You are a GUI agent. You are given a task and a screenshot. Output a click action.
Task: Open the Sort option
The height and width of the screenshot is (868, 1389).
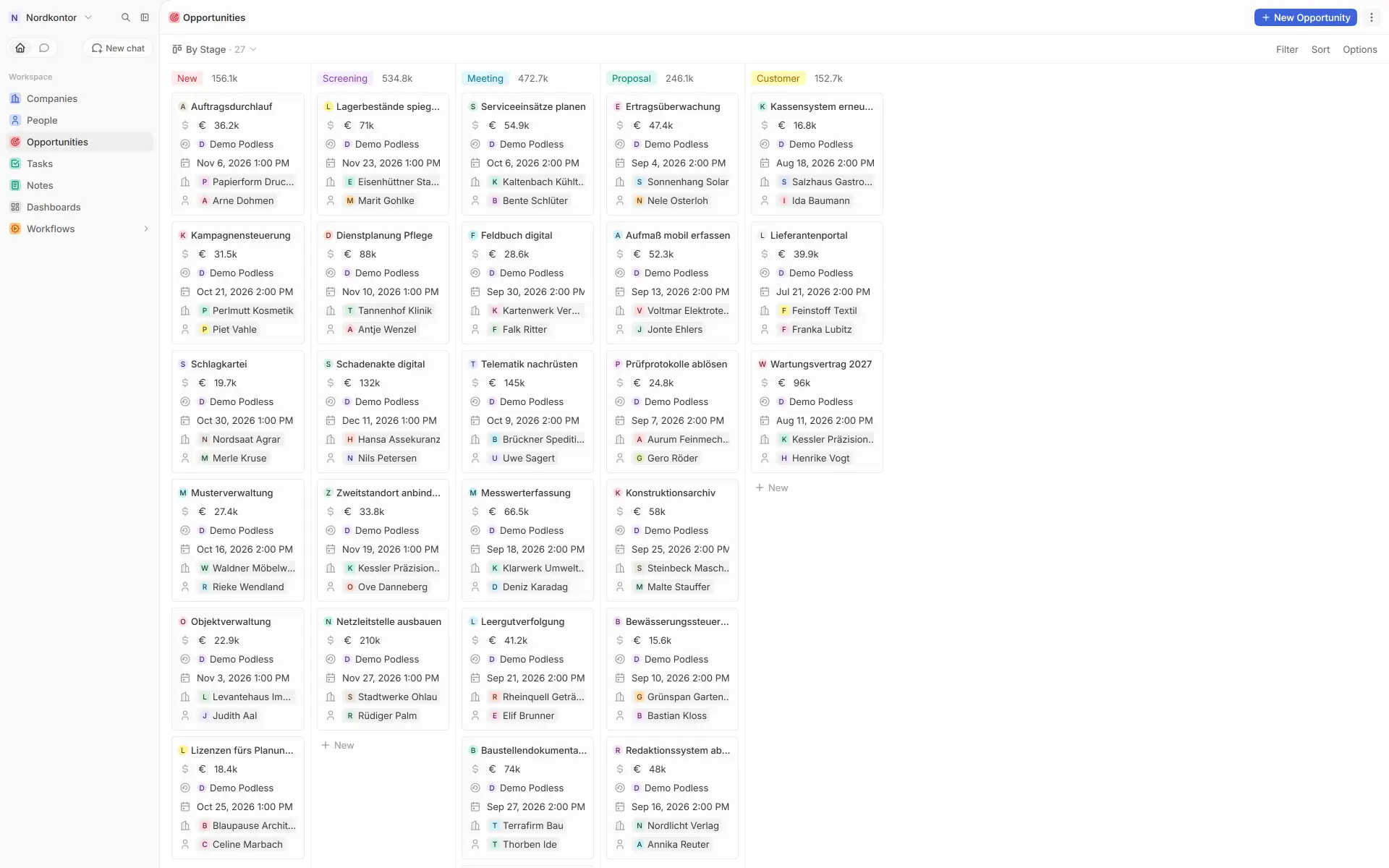[1320, 49]
